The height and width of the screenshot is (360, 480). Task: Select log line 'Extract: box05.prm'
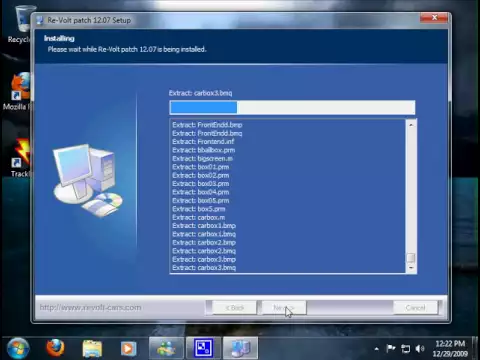coord(200,201)
